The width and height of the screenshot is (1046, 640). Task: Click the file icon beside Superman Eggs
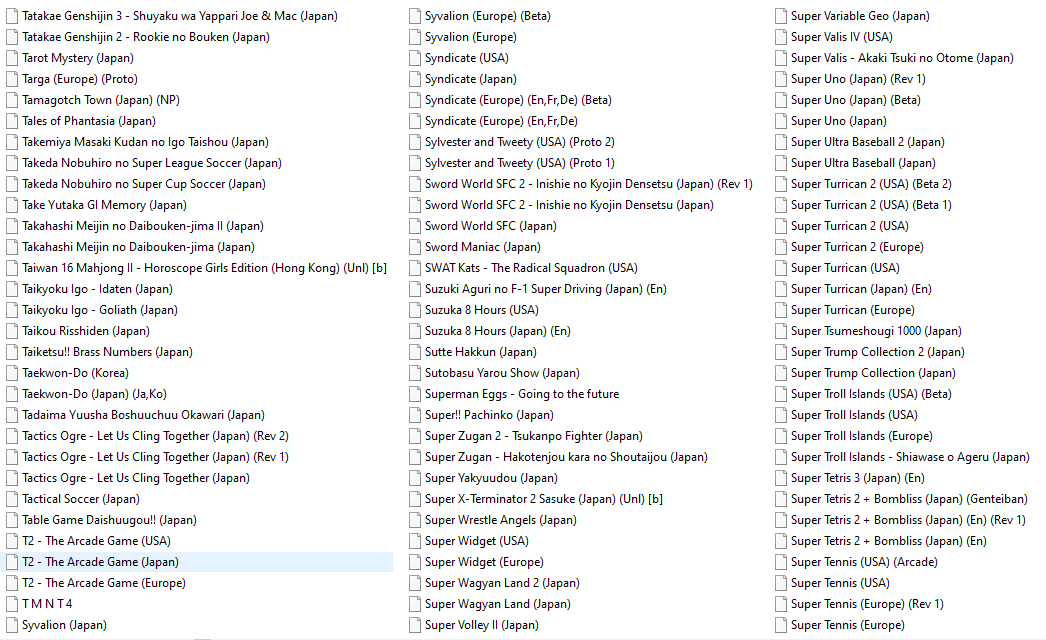(414, 394)
